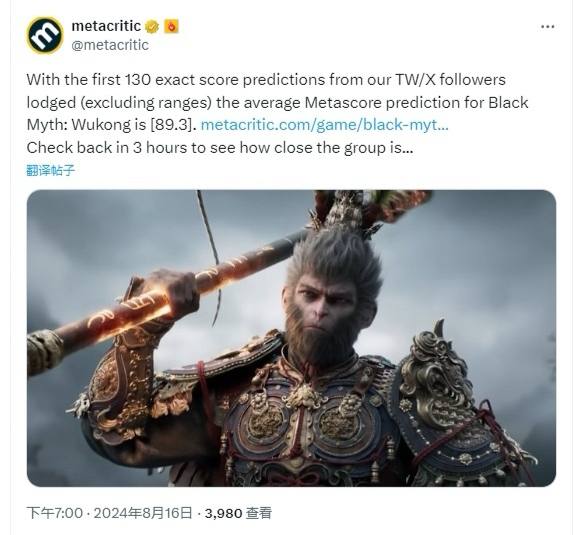
Task: Open the metacritic.com/game/black-myt… link
Action: (325, 125)
